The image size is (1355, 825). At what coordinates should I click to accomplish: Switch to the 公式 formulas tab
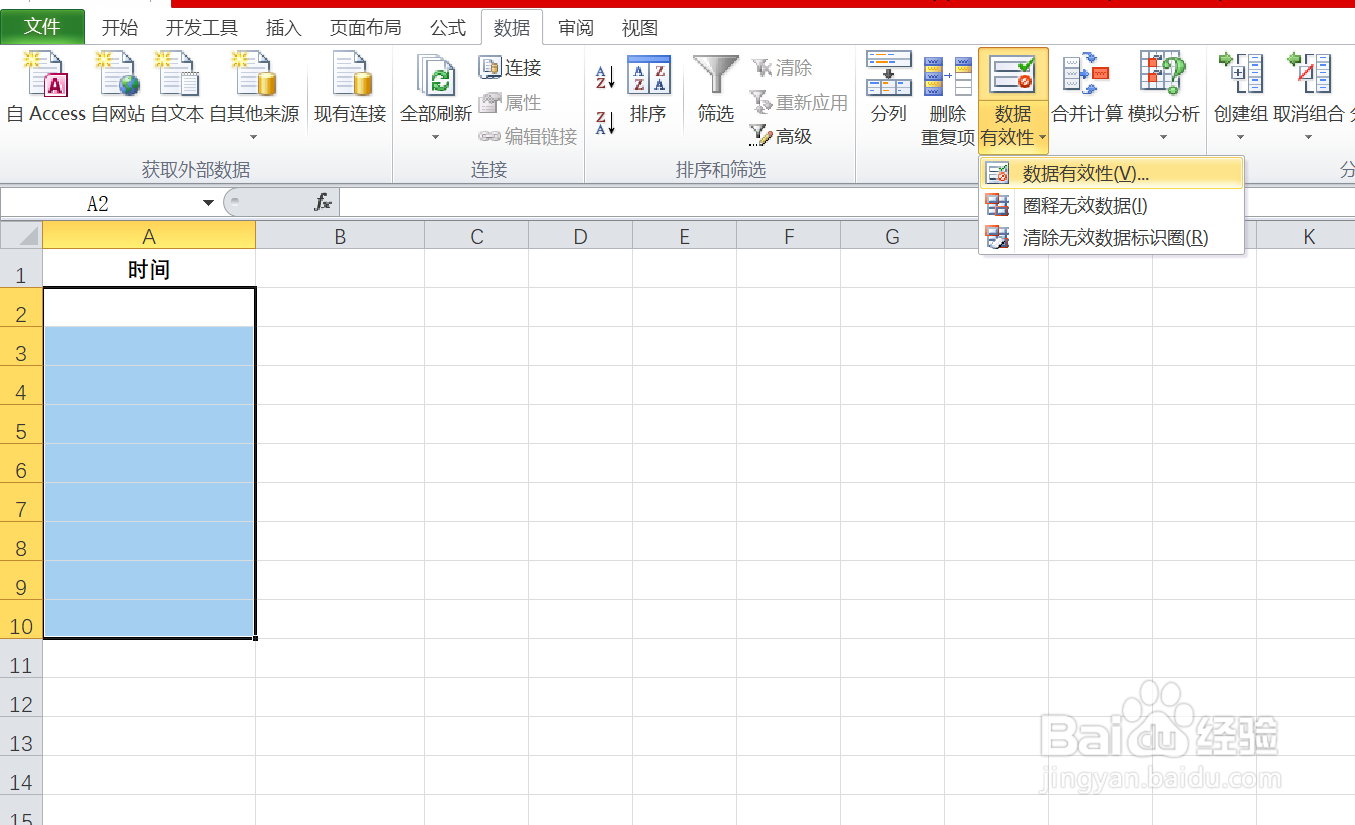448,28
